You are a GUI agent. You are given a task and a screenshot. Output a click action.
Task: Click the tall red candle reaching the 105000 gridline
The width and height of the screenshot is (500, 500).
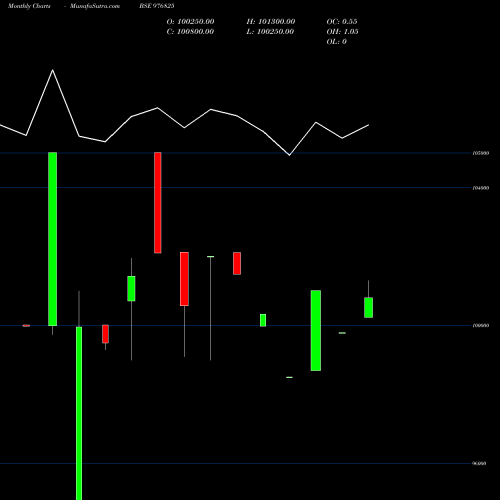point(158,203)
